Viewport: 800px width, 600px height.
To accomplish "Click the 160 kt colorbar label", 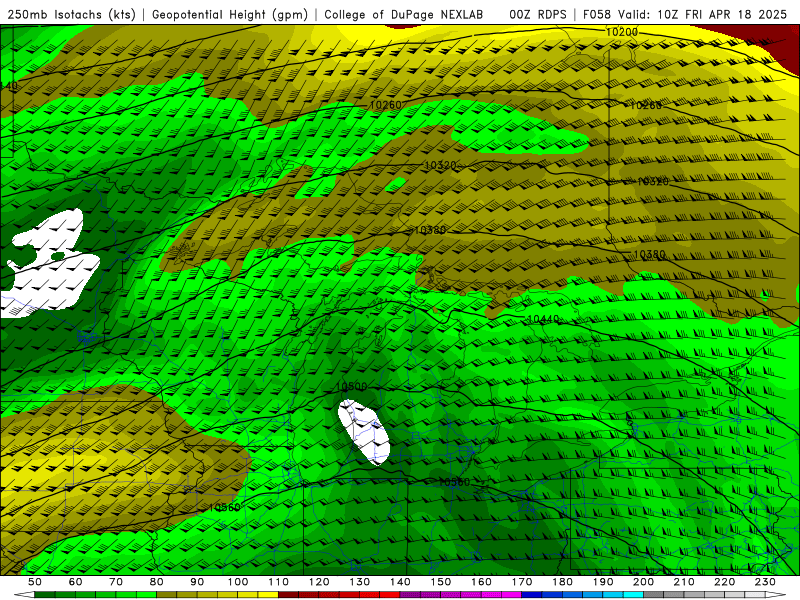I will [481, 582].
